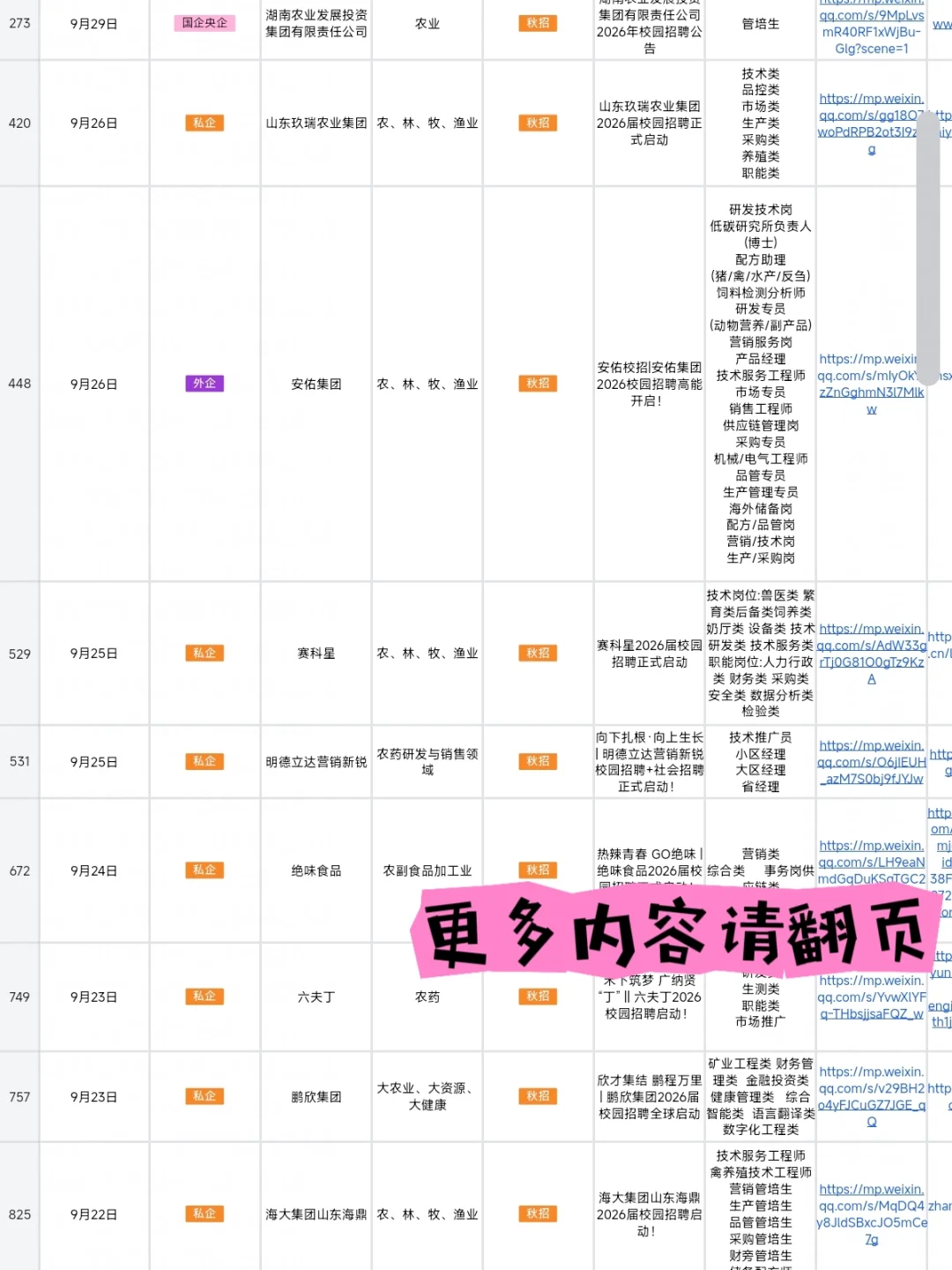Screen dimensions: 952x1270
Task: Click the 私企 tag in the 山东玖瑞农业集团 row
Action: coord(205,123)
